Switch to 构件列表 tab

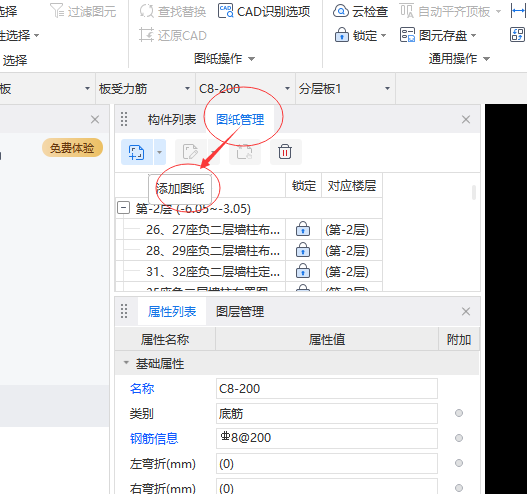pyautogui.click(x=172, y=119)
